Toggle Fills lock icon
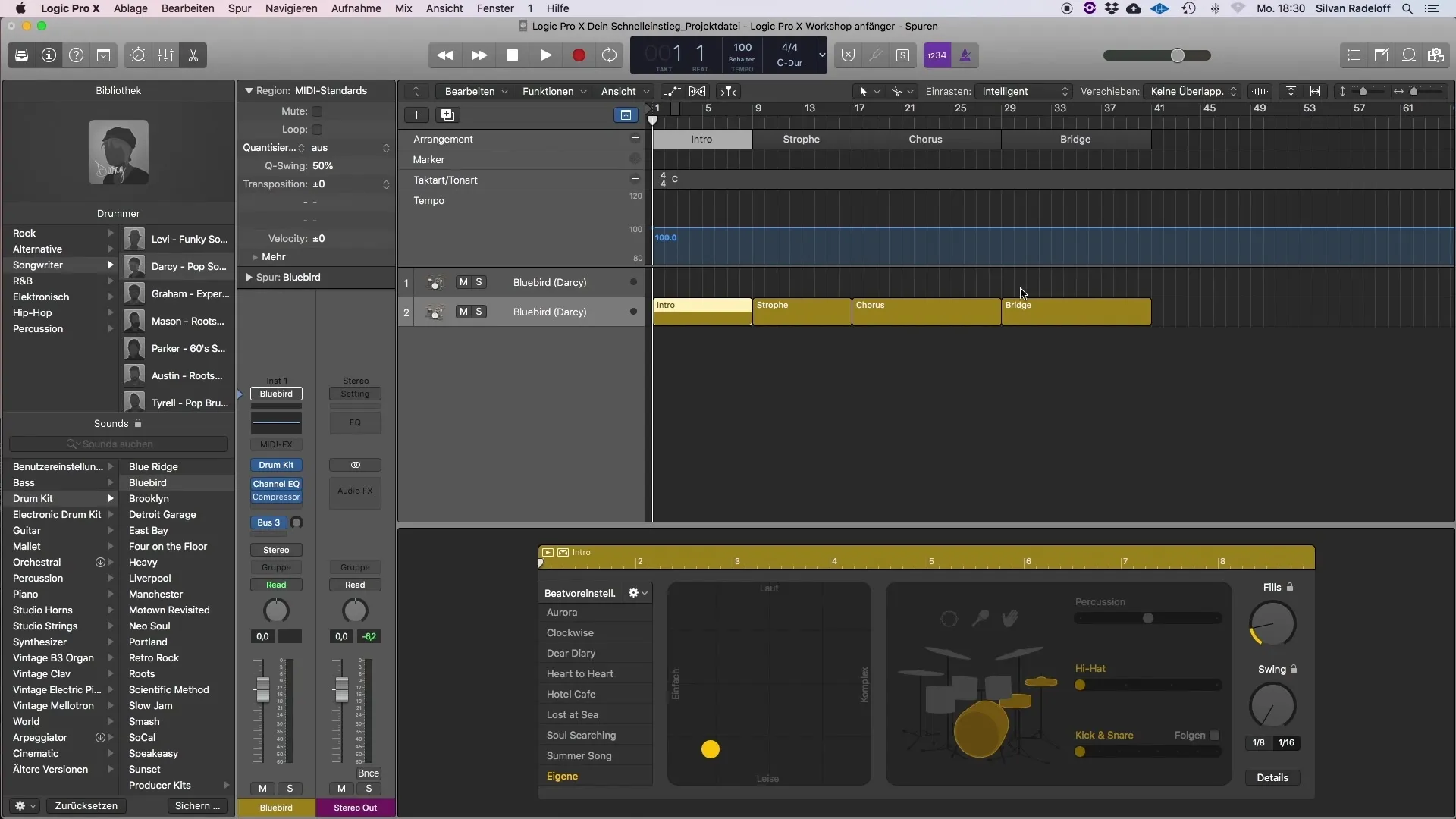Screen dimensions: 1456x819 click(x=1290, y=587)
